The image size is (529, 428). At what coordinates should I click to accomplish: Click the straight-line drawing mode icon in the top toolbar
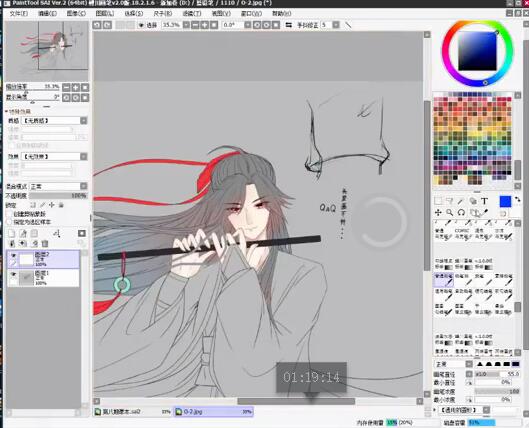coord(348,25)
